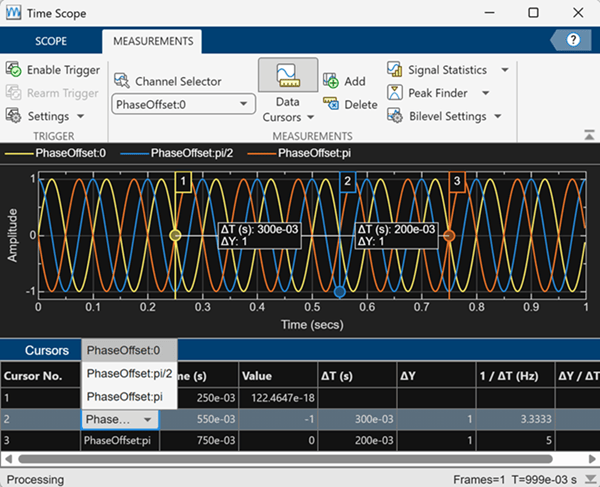Click the PhaseOffset:pi/2 legend entry
Image resolution: width=600 pixels, height=487 pixels.
pos(176,153)
